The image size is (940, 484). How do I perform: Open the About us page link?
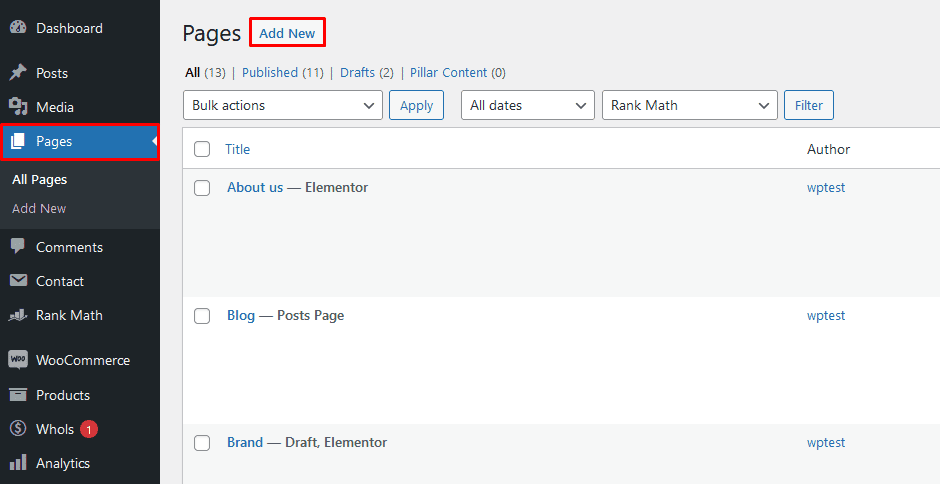tap(255, 187)
